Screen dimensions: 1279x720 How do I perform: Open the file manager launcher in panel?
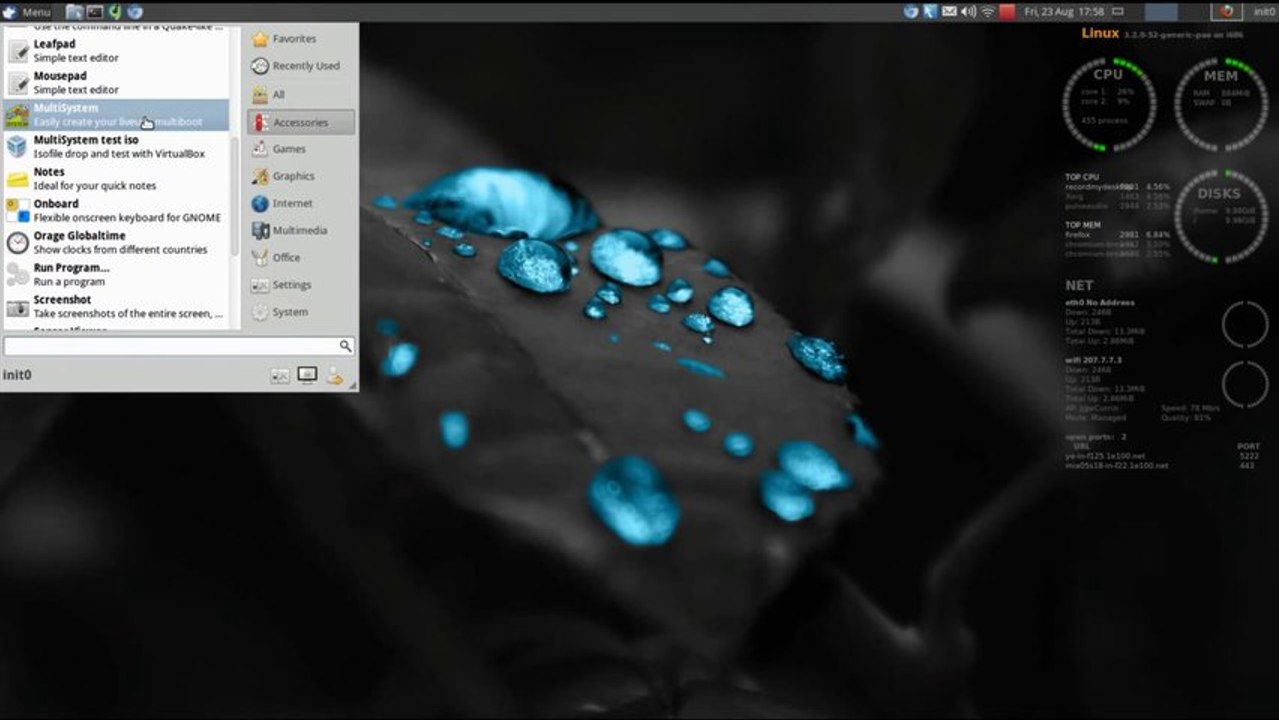[x=75, y=12]
